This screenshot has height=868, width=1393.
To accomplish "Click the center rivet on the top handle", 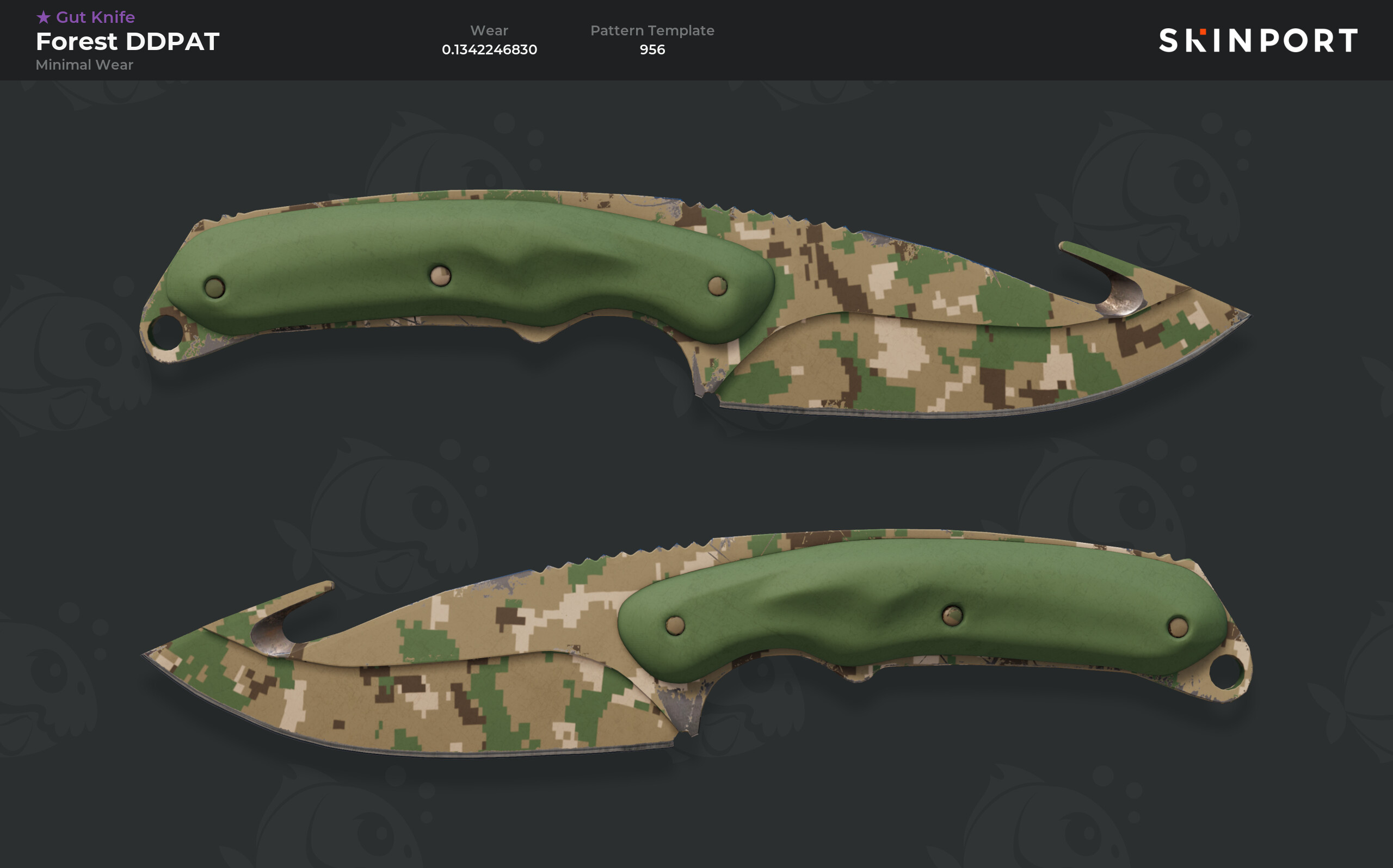I will 440,276.
